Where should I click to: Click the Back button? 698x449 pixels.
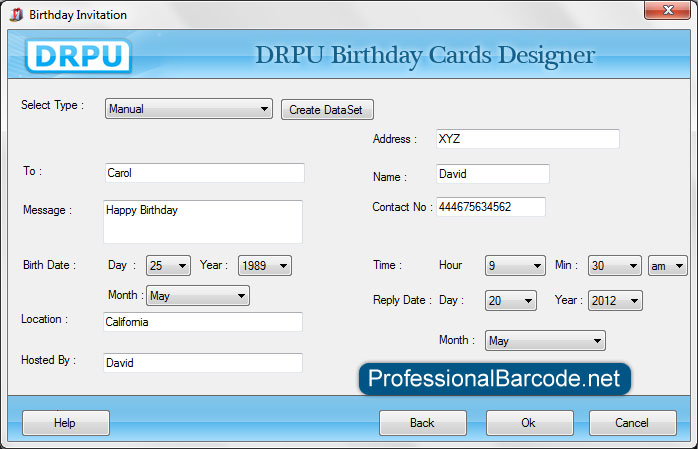tap(423, 423)
